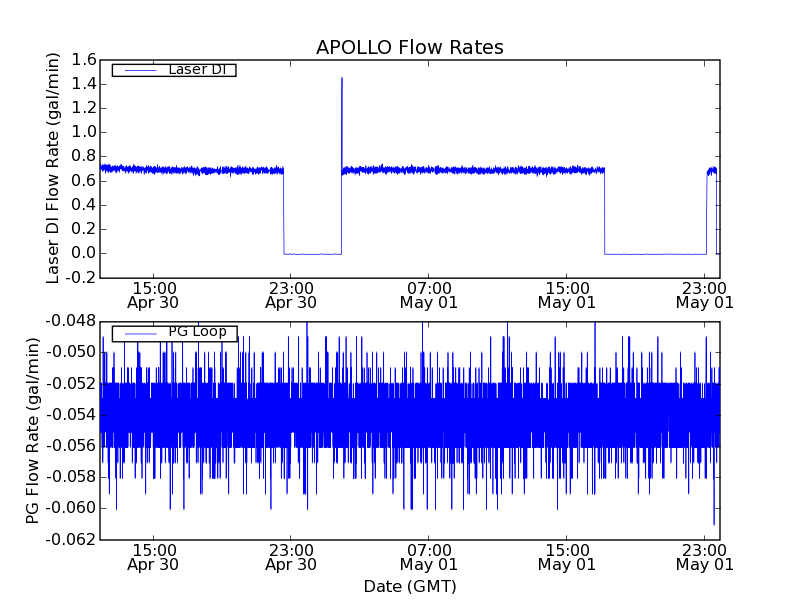The image size is (800, 600).
Task: Select the "PG Loop" legend label
Action: point(196,332)
